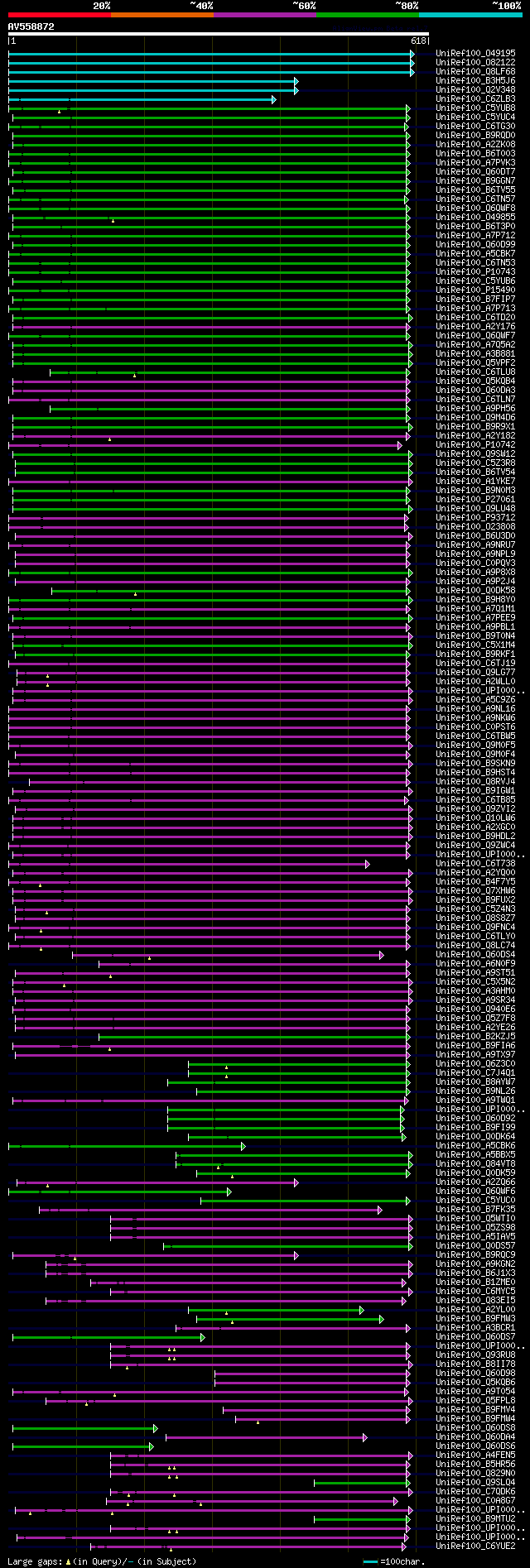Image resolution: width=530 pixels, height=1568 pixels.
Task: Click the '=100char.' scale legend
Action: pyautogui.click(x=402, y=1561)
